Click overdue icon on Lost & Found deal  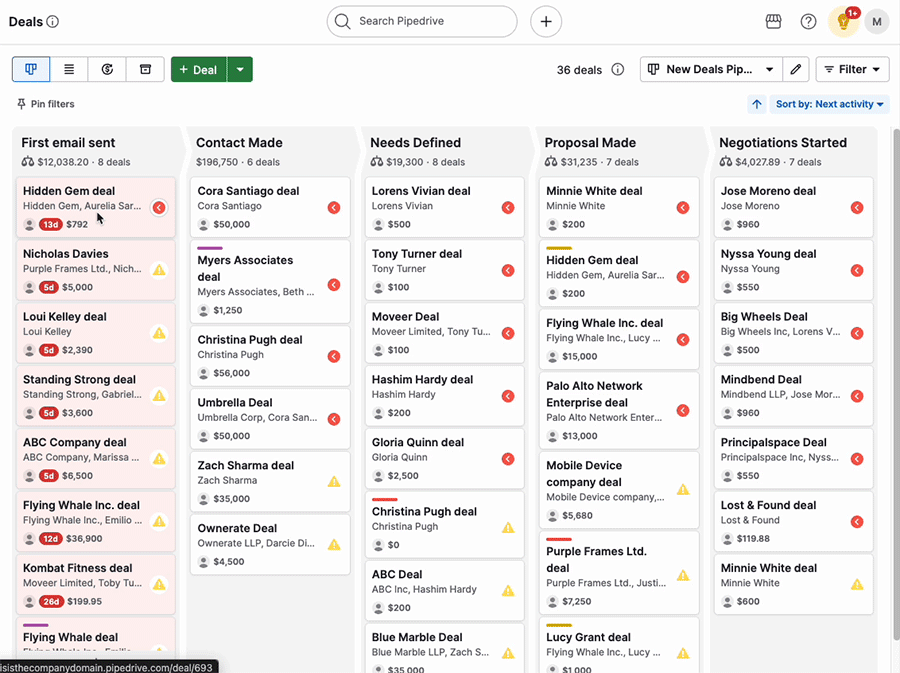tap(857, 522)
